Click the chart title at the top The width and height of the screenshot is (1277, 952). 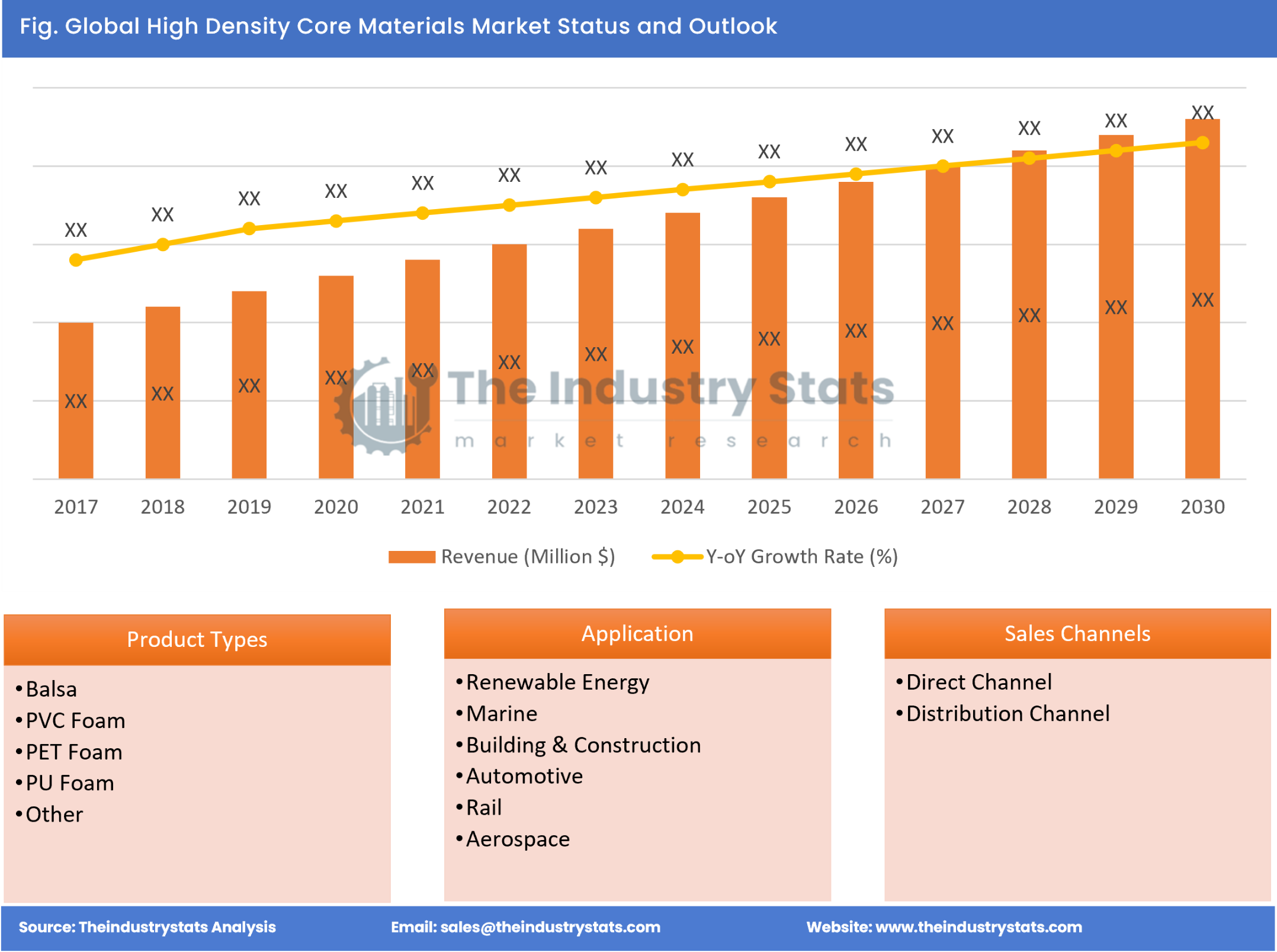coord(397,26)
